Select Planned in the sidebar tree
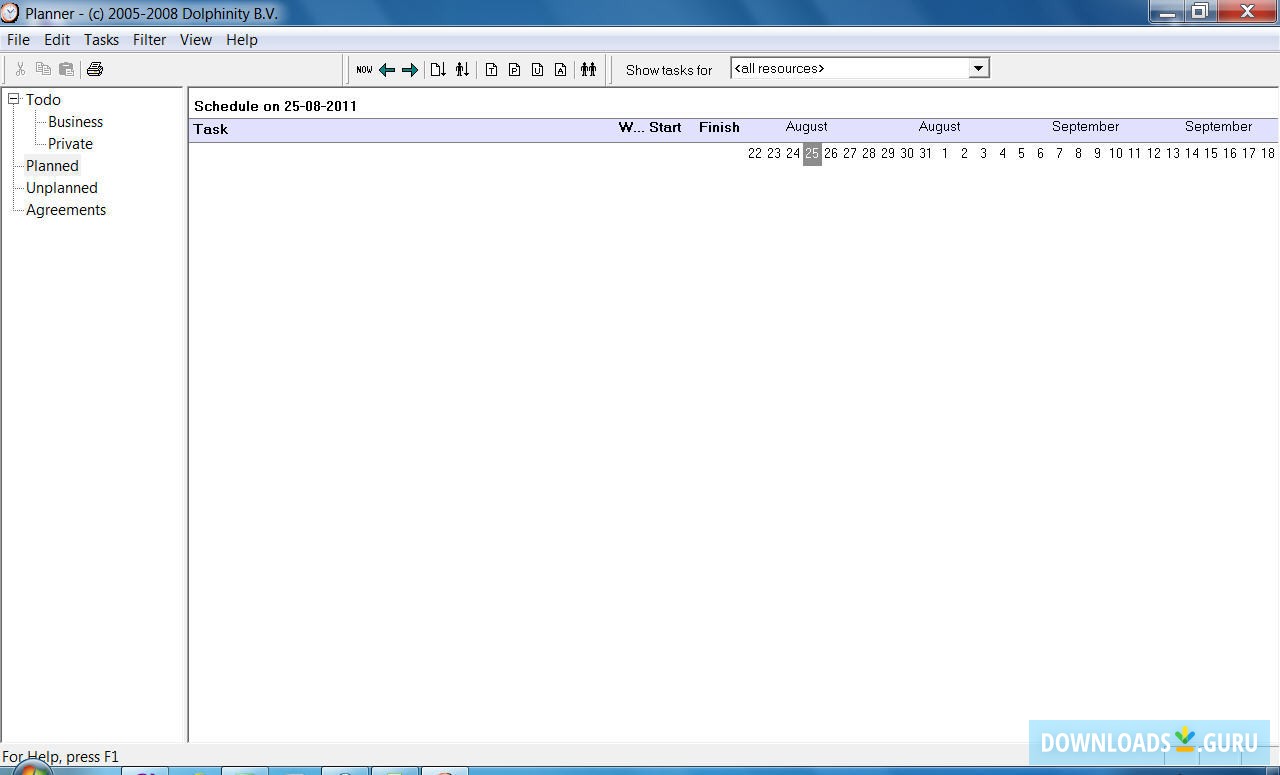 [52, 166]
